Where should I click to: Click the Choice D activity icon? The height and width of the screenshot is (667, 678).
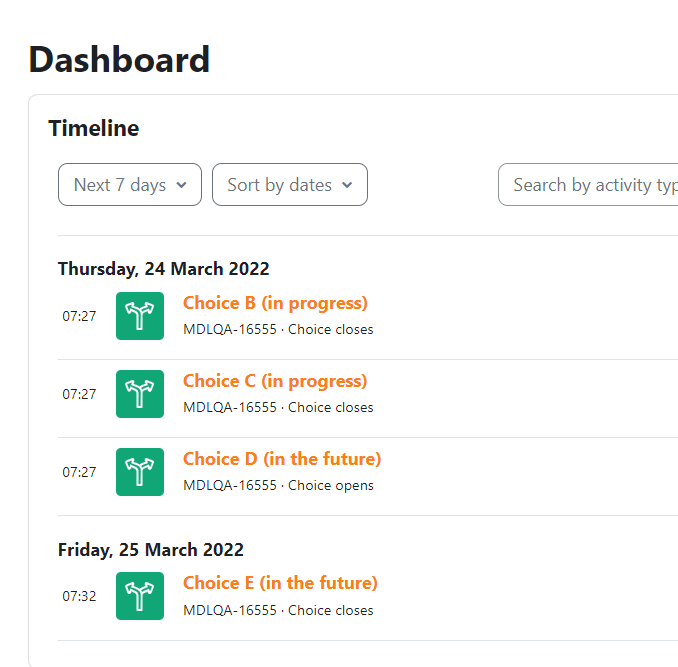pos(140,472)
